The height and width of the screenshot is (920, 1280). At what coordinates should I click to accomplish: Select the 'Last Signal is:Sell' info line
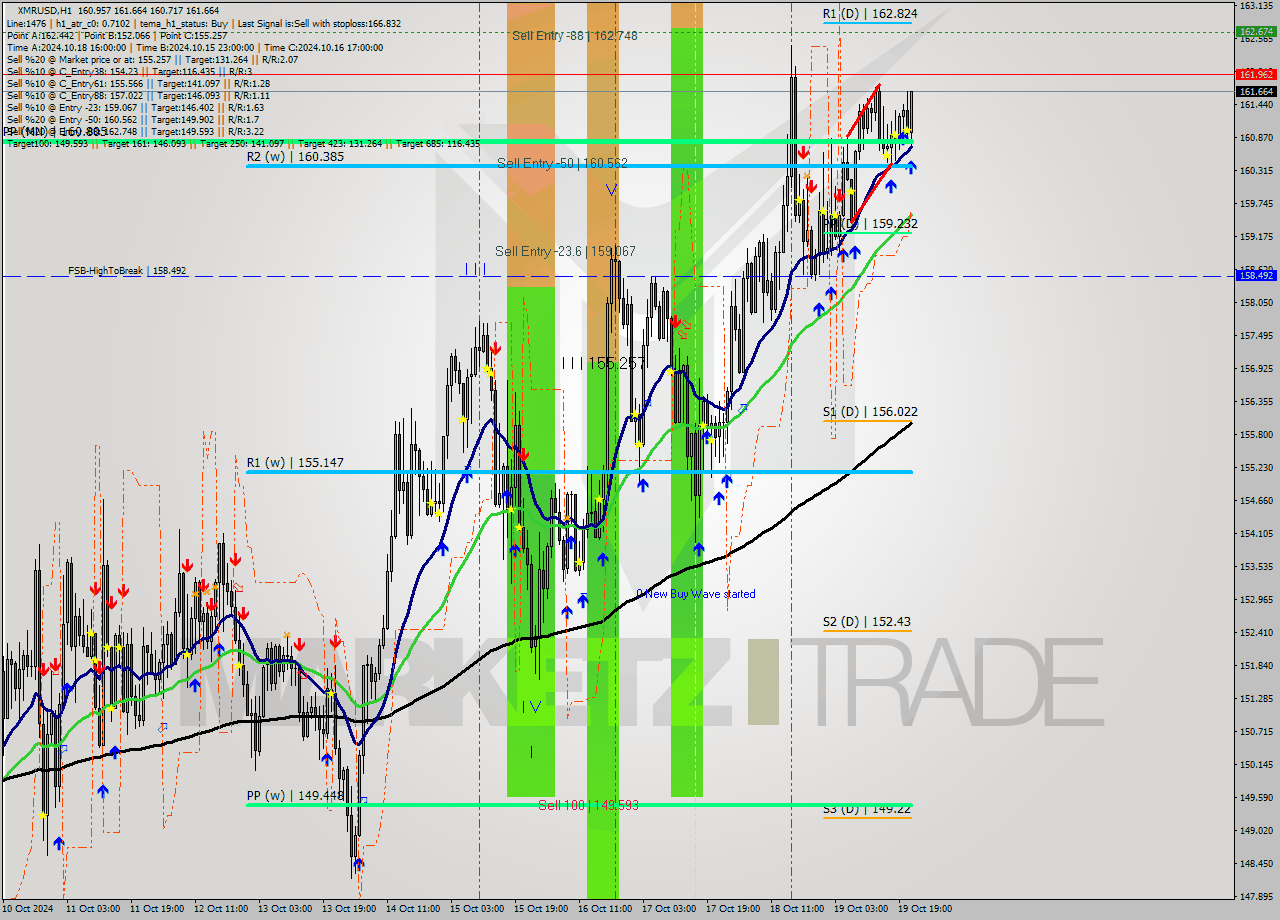[202, 23]
